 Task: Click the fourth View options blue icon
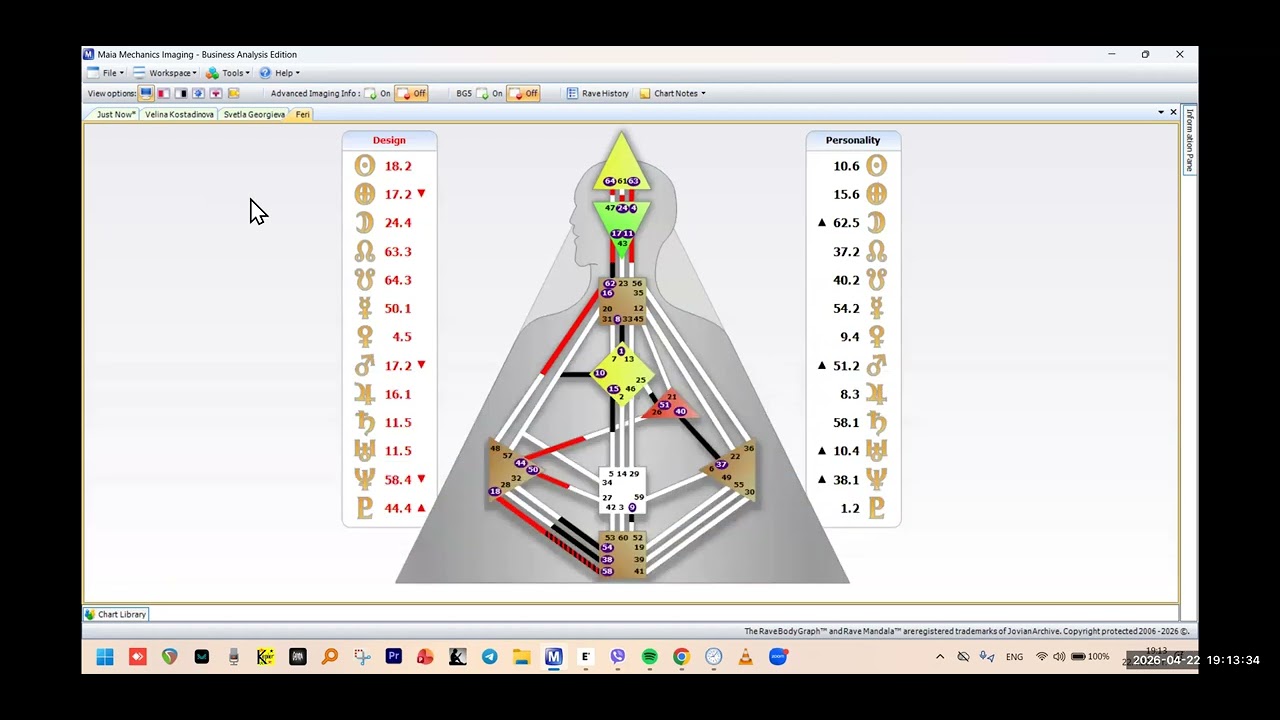198,93
